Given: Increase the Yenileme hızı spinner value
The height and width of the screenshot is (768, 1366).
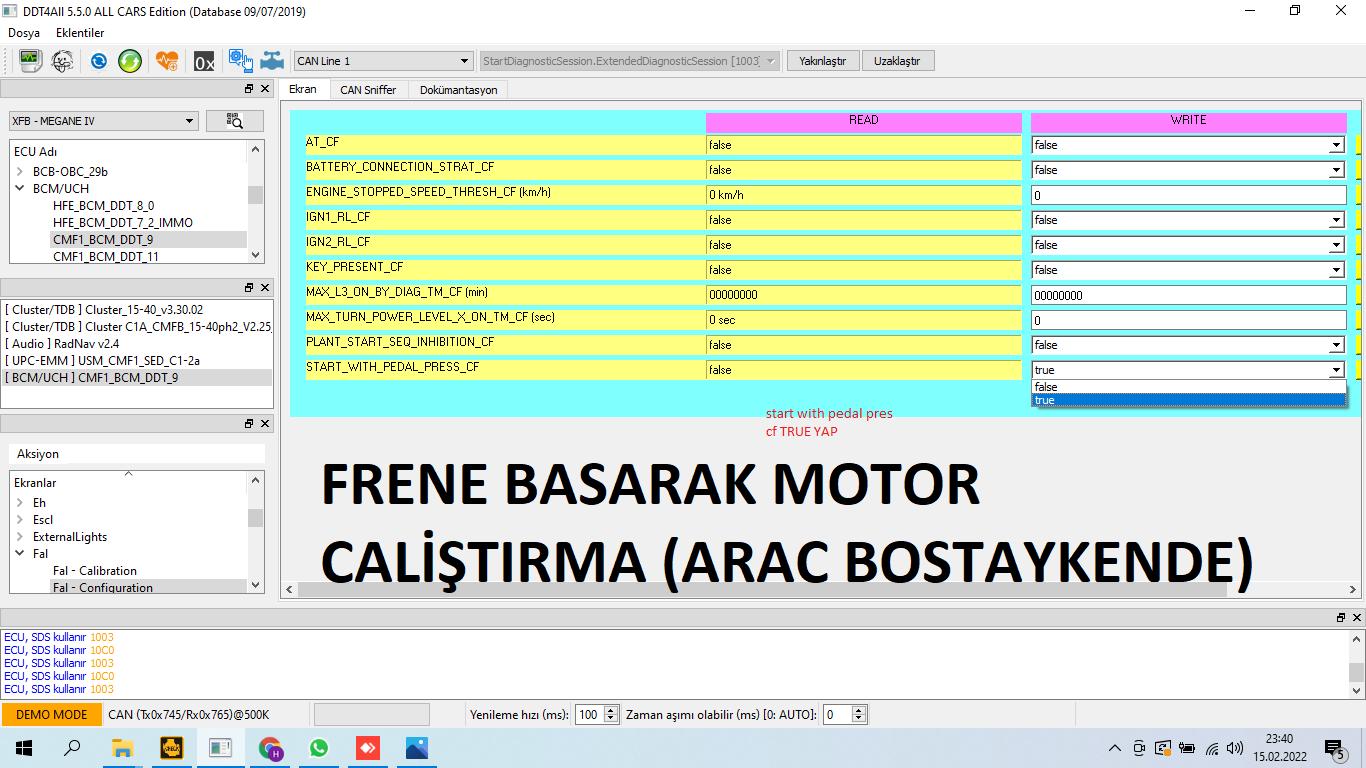Looking at the screenshot, I should coord(611,710).
